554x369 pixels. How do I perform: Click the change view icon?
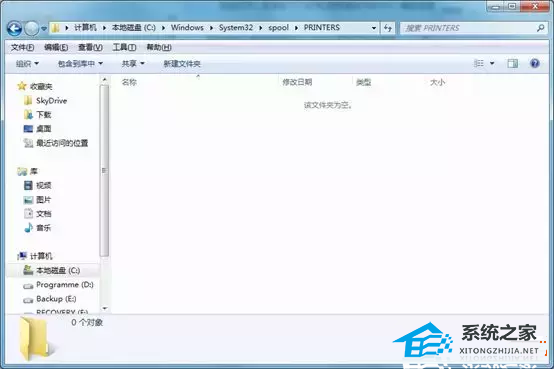pyautogui.click(x=479, y=63)
